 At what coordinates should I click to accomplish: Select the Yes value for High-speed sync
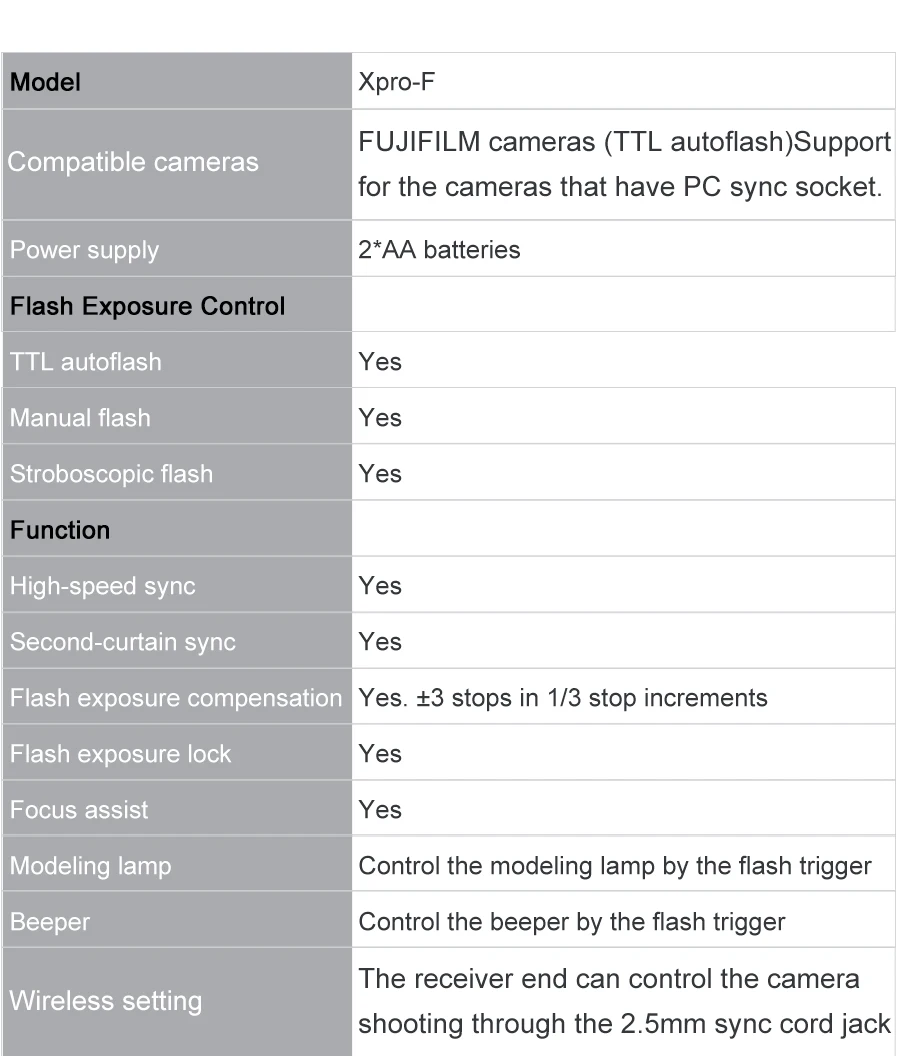pyautogui.click(x=380, y=586)
